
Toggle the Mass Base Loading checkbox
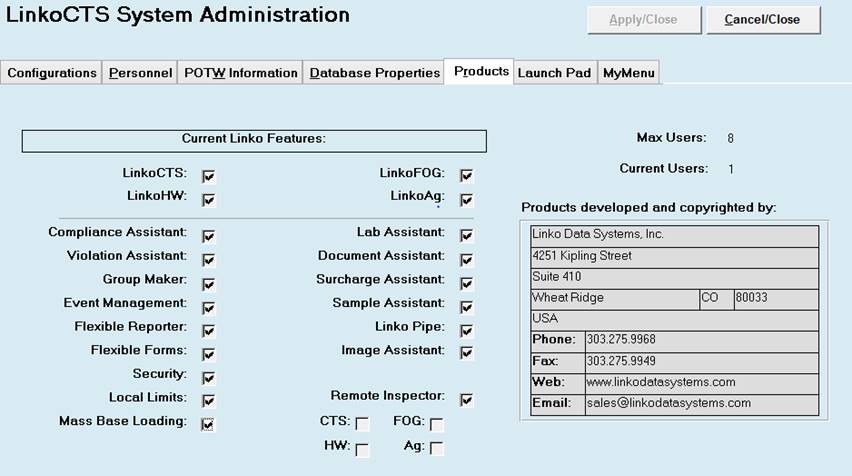[x=208, y=424]
